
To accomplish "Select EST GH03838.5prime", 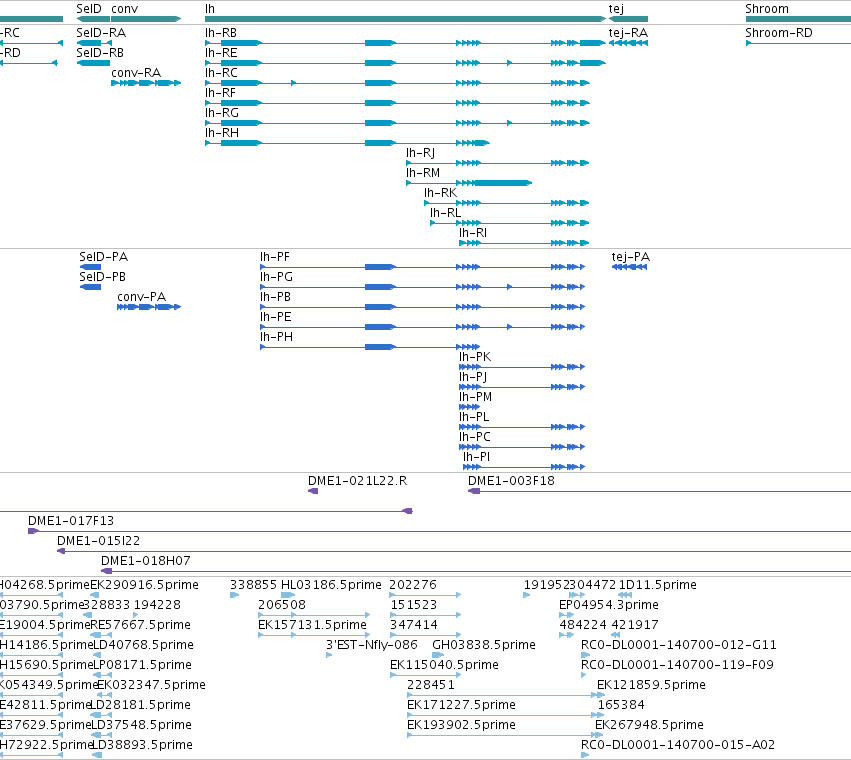I will [438, 656].
